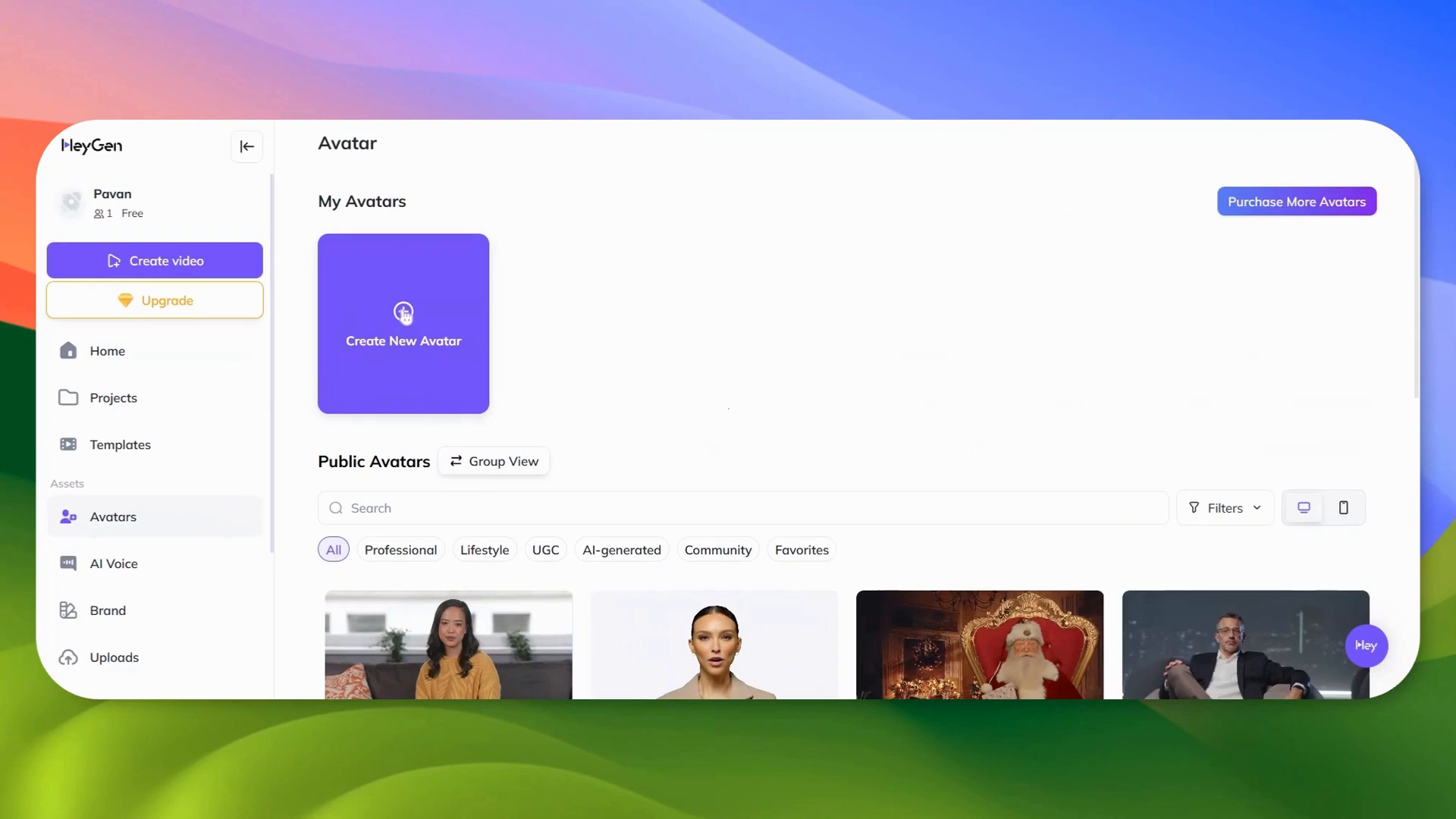Open Uploads from the sidebar
Viewport: 1456px width, 819px height.
tap(67, 657)
